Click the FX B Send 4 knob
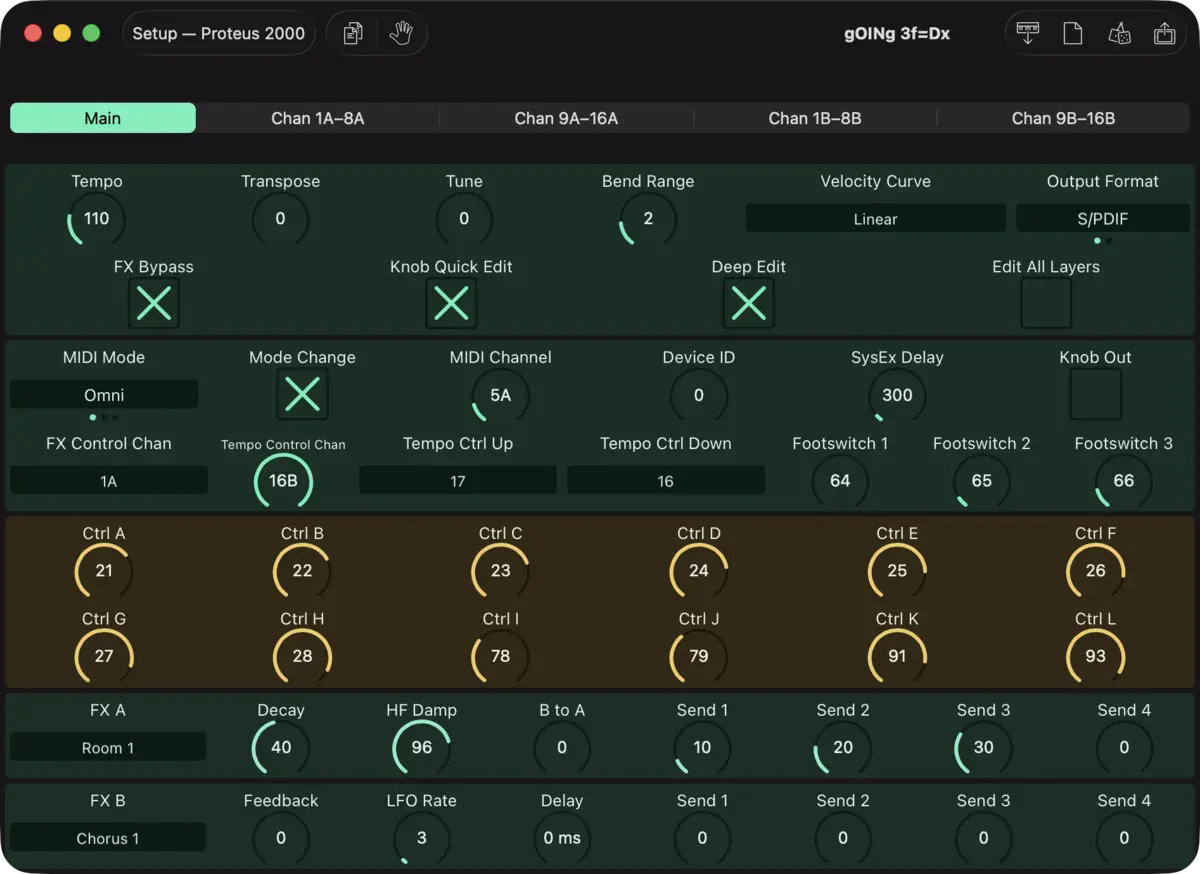The image size is (1200, 874). (x=1124, y=838)
